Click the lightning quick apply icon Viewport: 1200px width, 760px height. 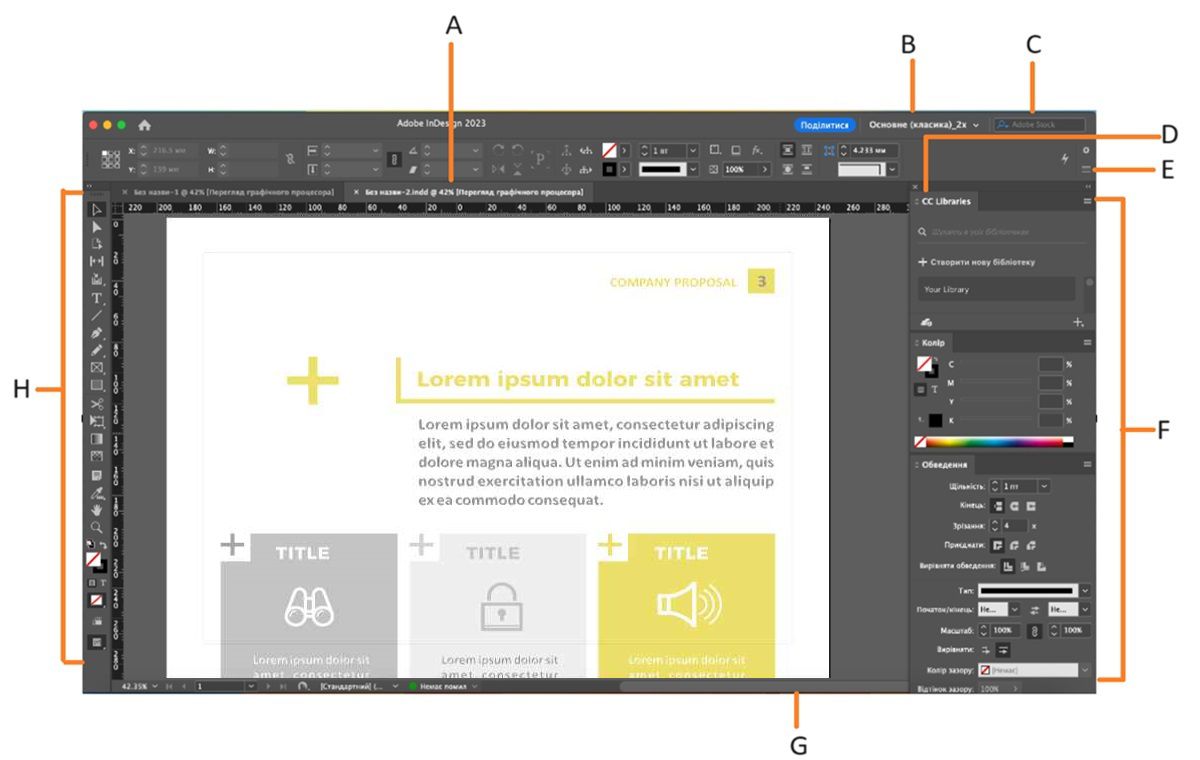point(1064,159)
